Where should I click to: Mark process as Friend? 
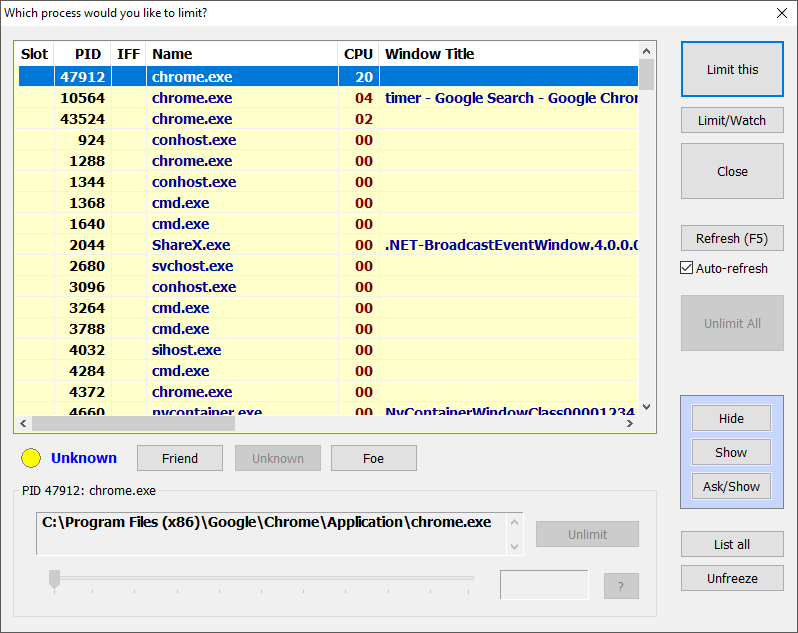click(179, 458)
